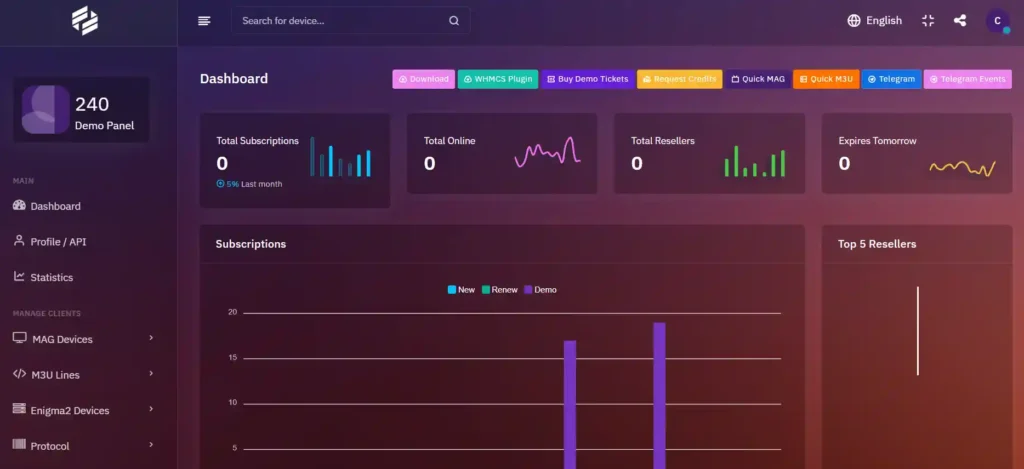1024x469 pixels.
Task: Click the 5% Last month indicator
Action: pyautogui.click(x=249, y=184)
